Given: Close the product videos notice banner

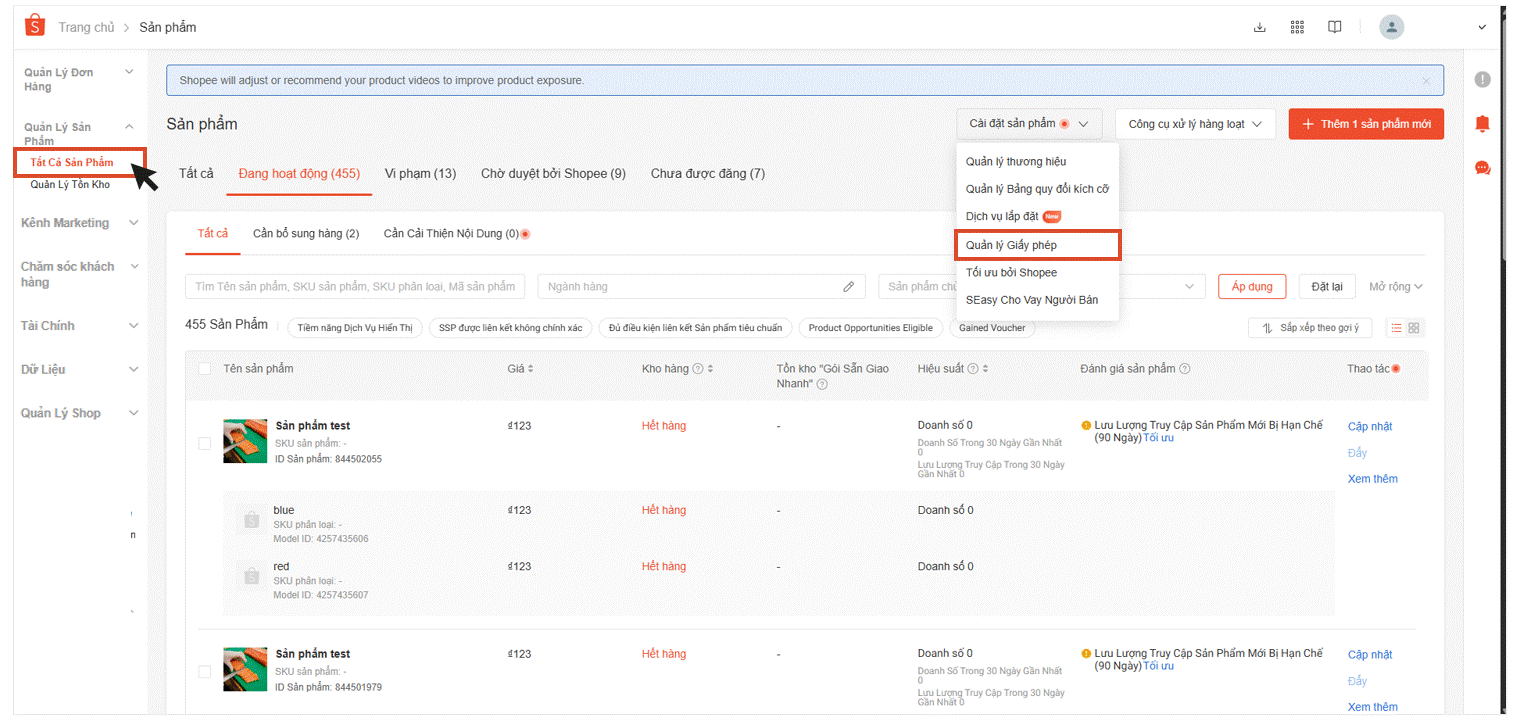Looking at the screenshot, I should click(1426, 81).
